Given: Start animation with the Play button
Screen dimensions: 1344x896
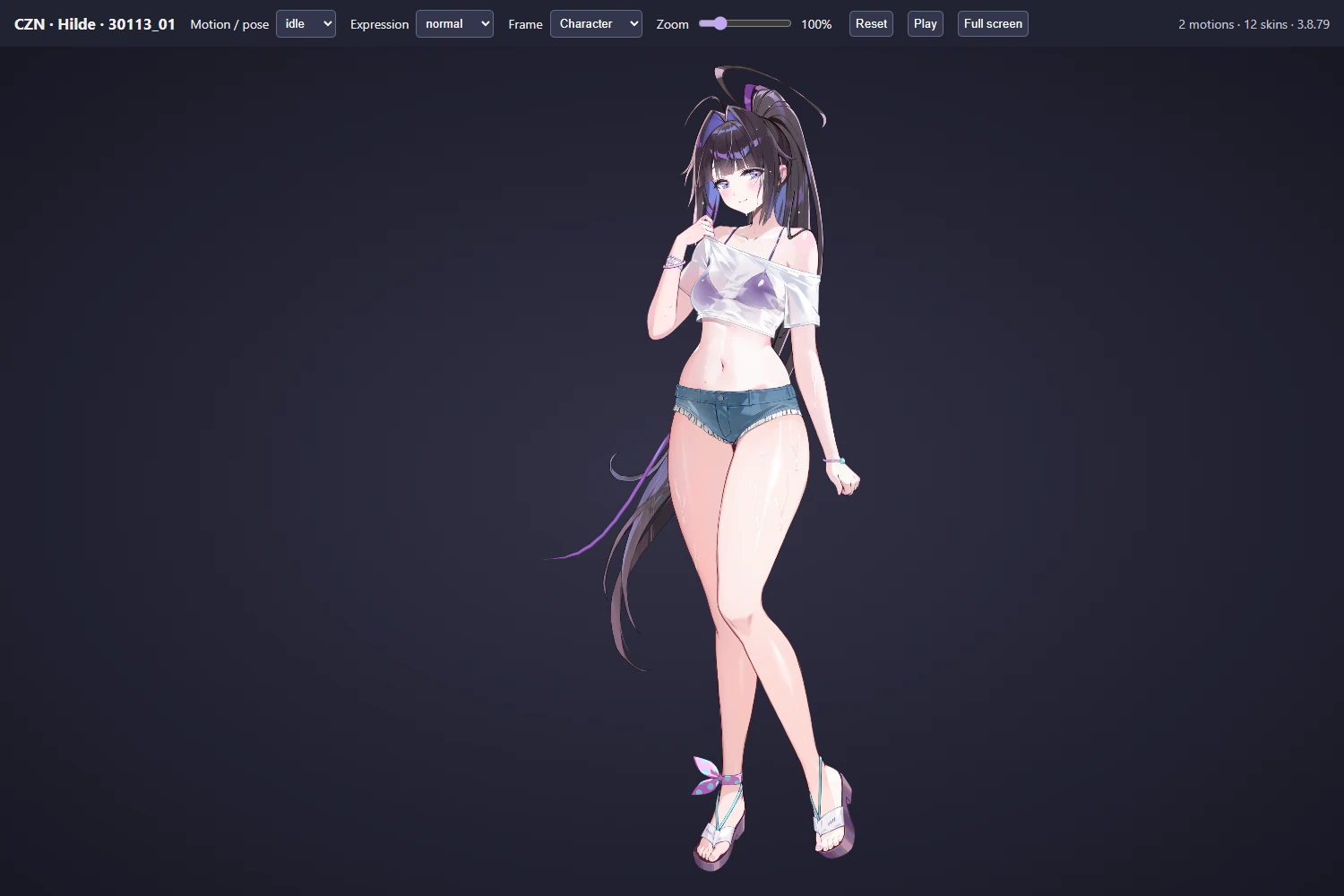Looking at the screenshot, I should coord(926,24).
